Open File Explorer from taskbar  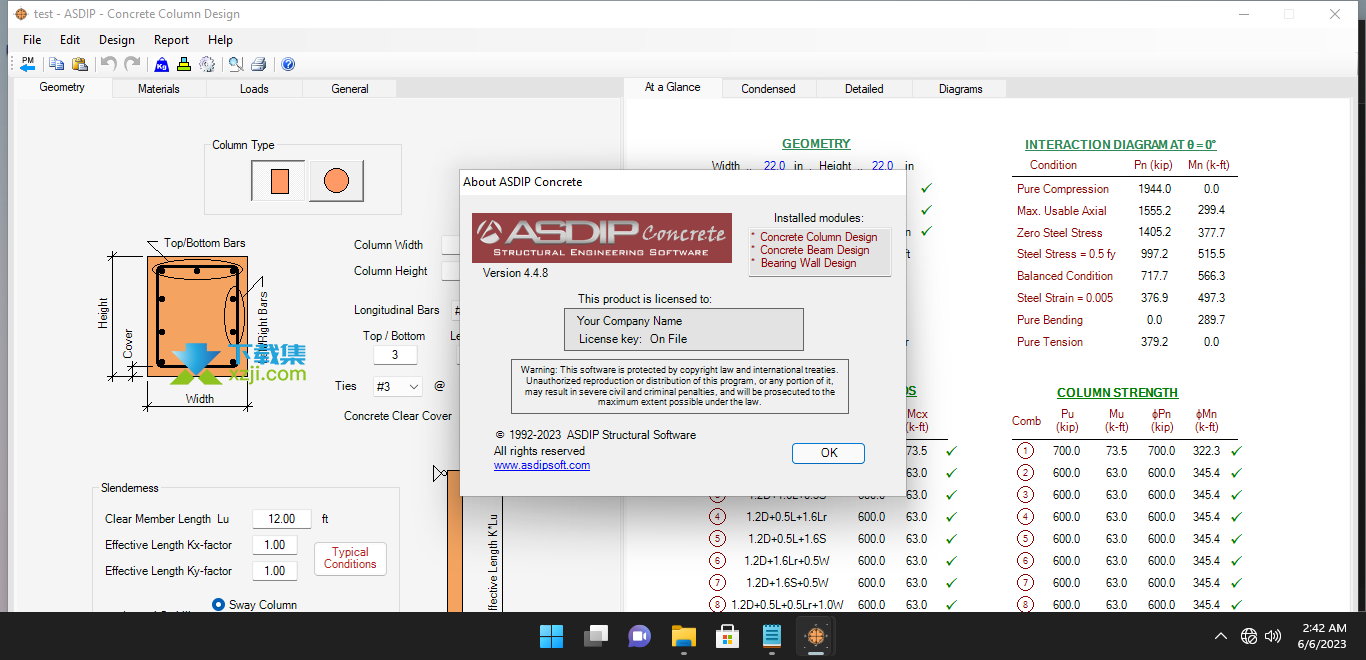pyautogui.click(x=684, y=636)
